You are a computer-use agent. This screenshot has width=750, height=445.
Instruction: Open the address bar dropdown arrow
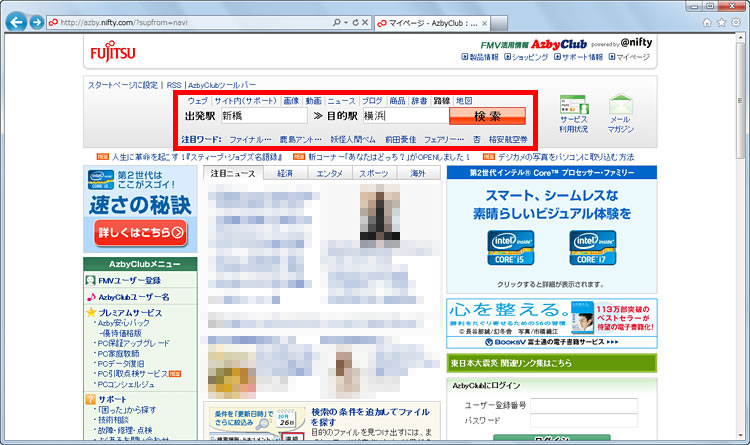346,22
